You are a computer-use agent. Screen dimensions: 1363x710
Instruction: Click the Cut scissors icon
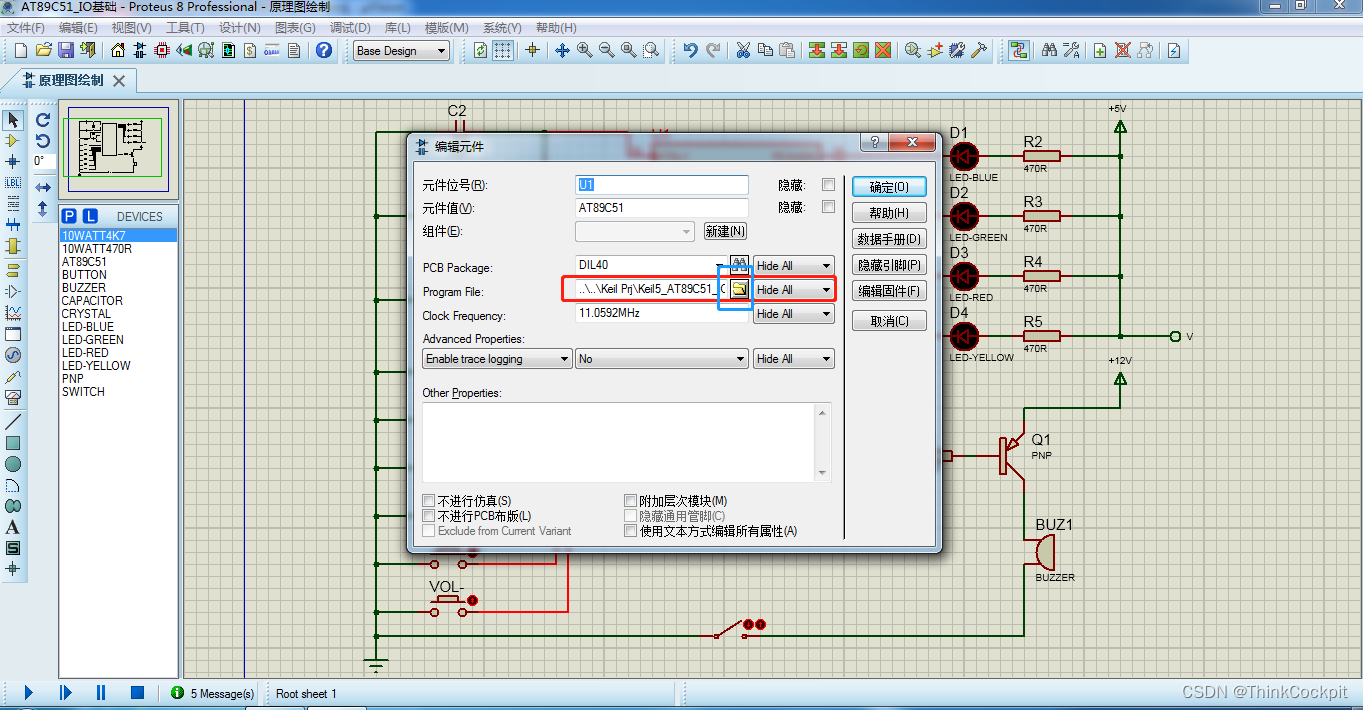(x=743, y=50)
